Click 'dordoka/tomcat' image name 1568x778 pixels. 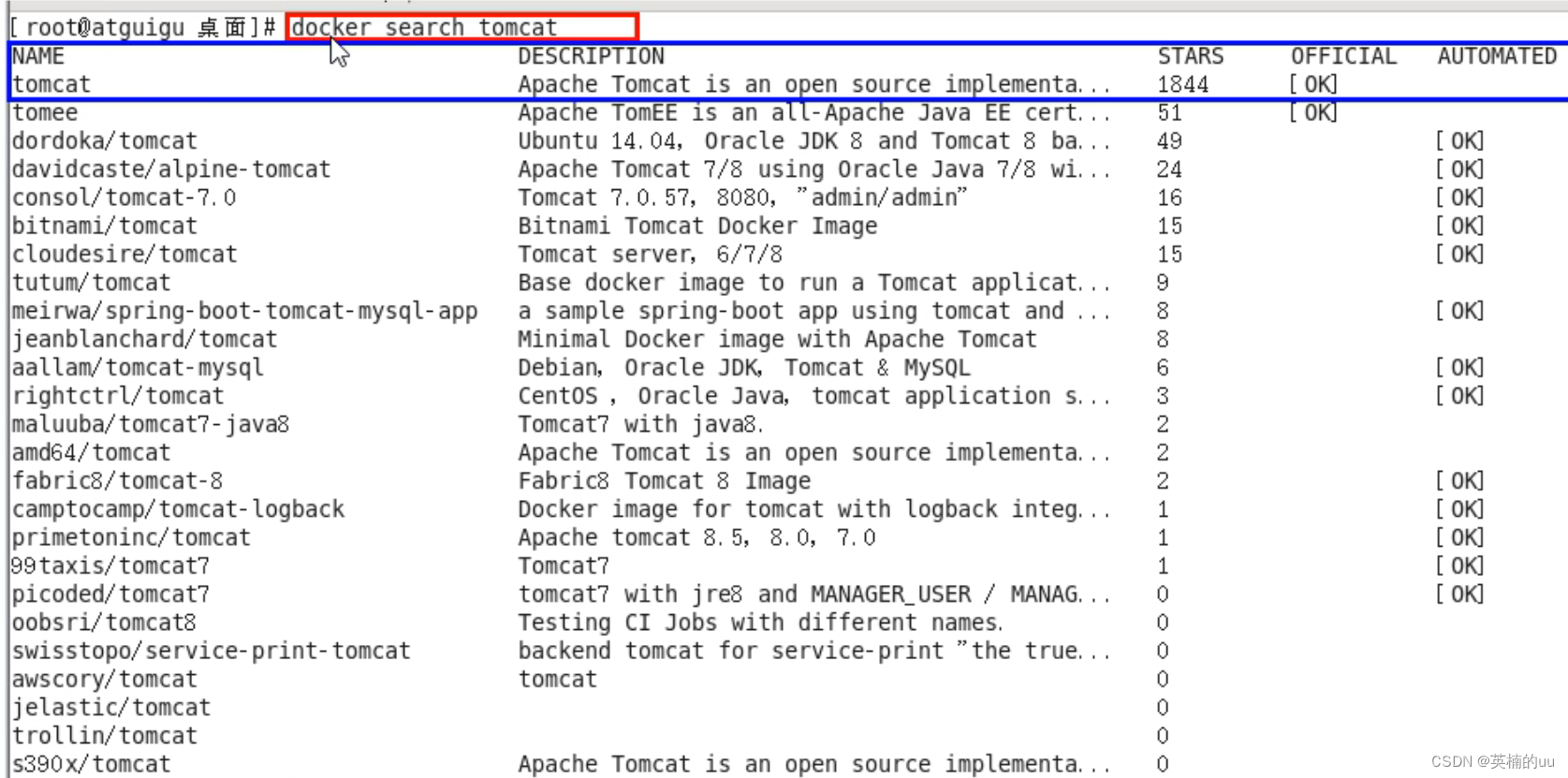[105, 140]
